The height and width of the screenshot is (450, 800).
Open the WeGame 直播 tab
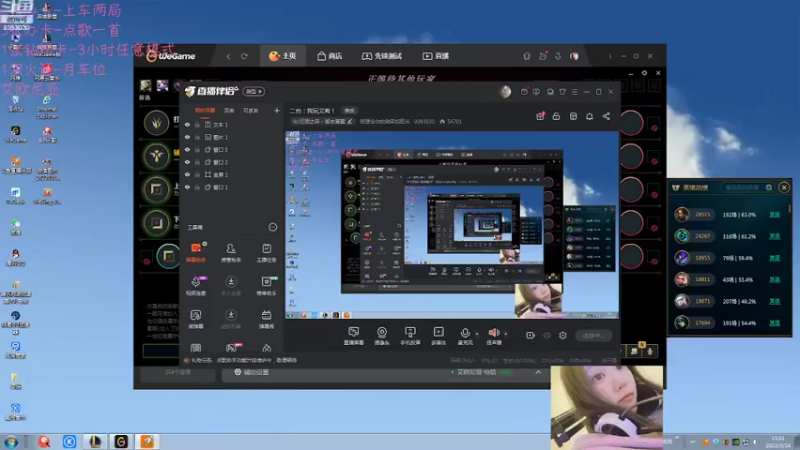(x=436, y=56)
